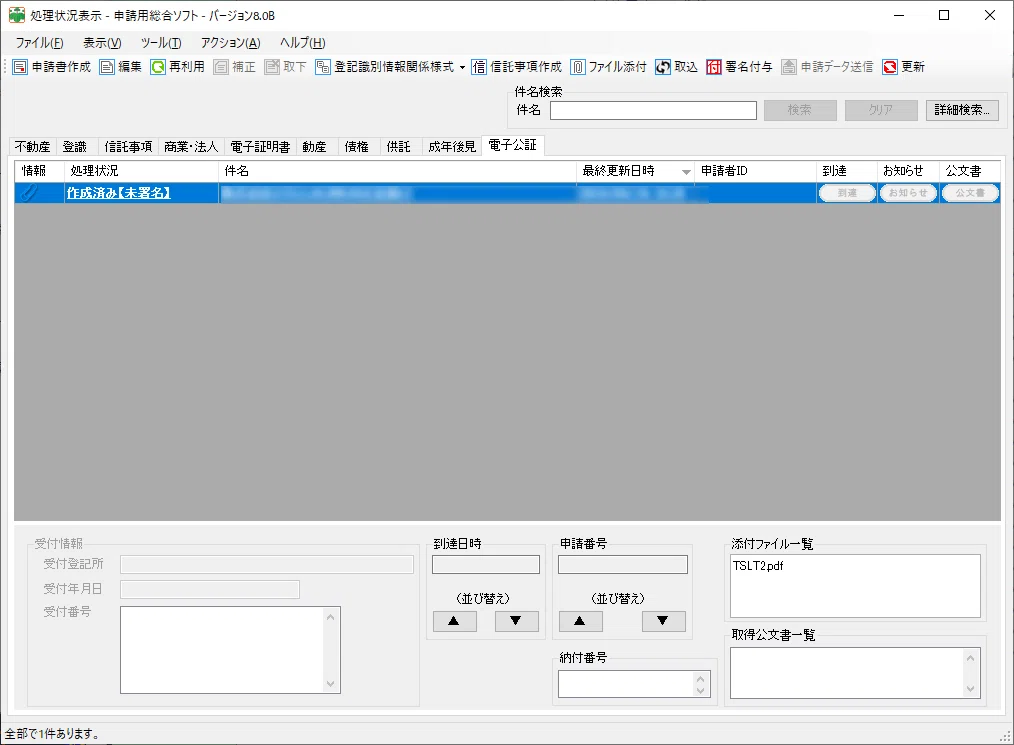Click the 到達 button in the row
Screen dimensions: 1014x745
click(x=847, y=193)
